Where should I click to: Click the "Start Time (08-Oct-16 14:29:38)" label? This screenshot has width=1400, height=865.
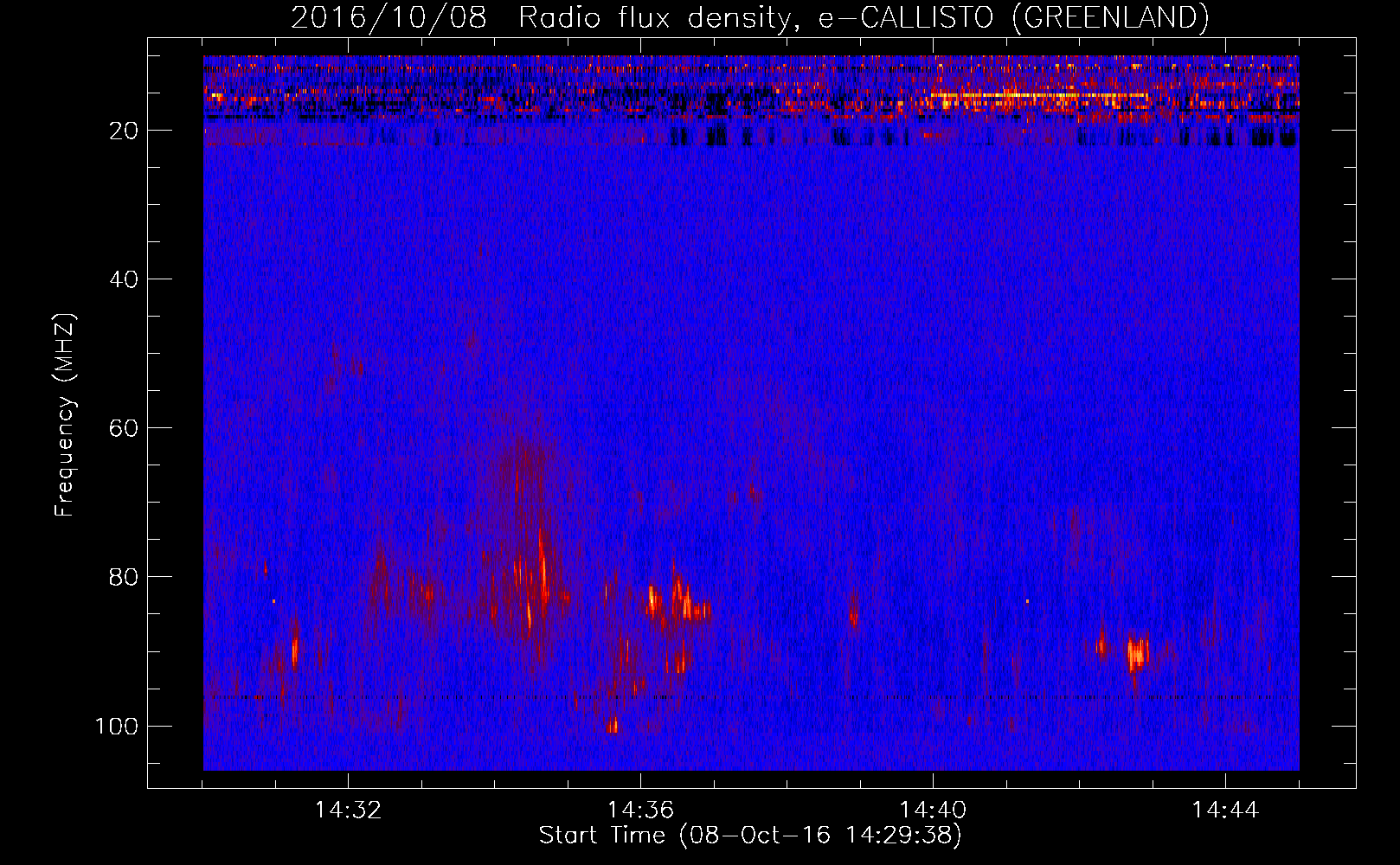pyautogui.click(x=750, y=836)
